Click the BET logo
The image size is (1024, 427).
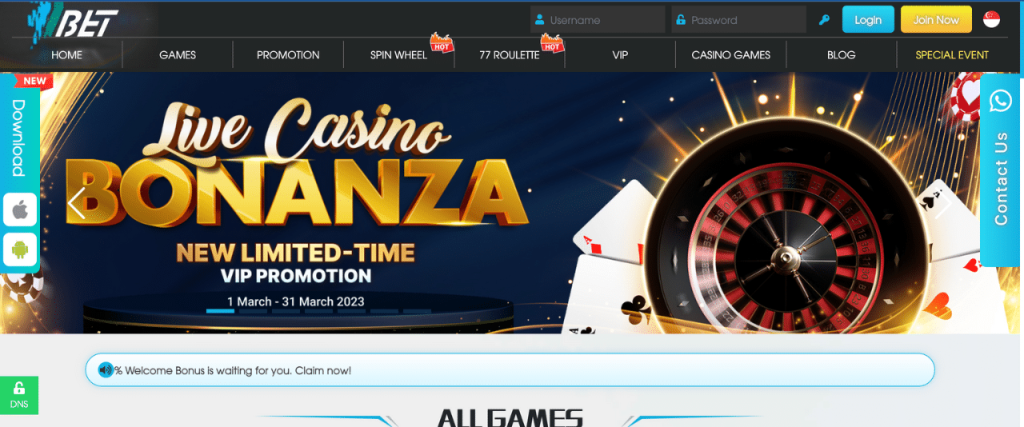[73, 21]
